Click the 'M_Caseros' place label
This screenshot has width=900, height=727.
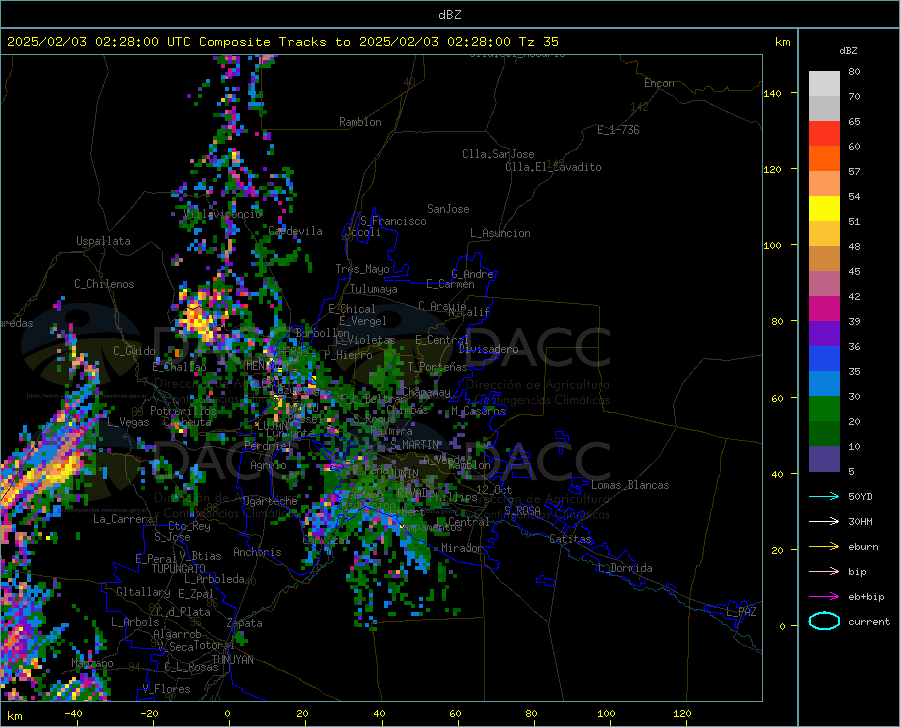[x=478, y=411]
